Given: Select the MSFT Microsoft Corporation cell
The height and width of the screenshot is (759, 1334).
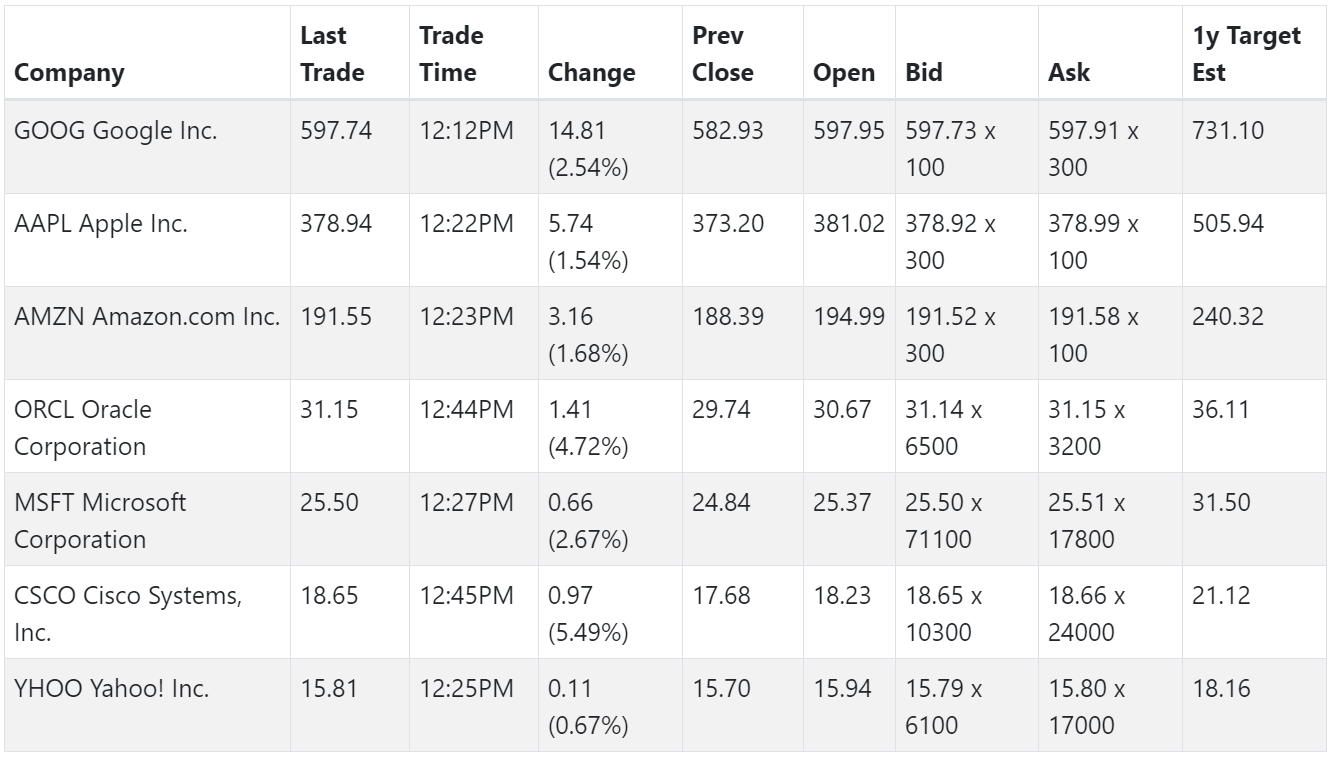Looking at the screenshot, I should (147, 519).
